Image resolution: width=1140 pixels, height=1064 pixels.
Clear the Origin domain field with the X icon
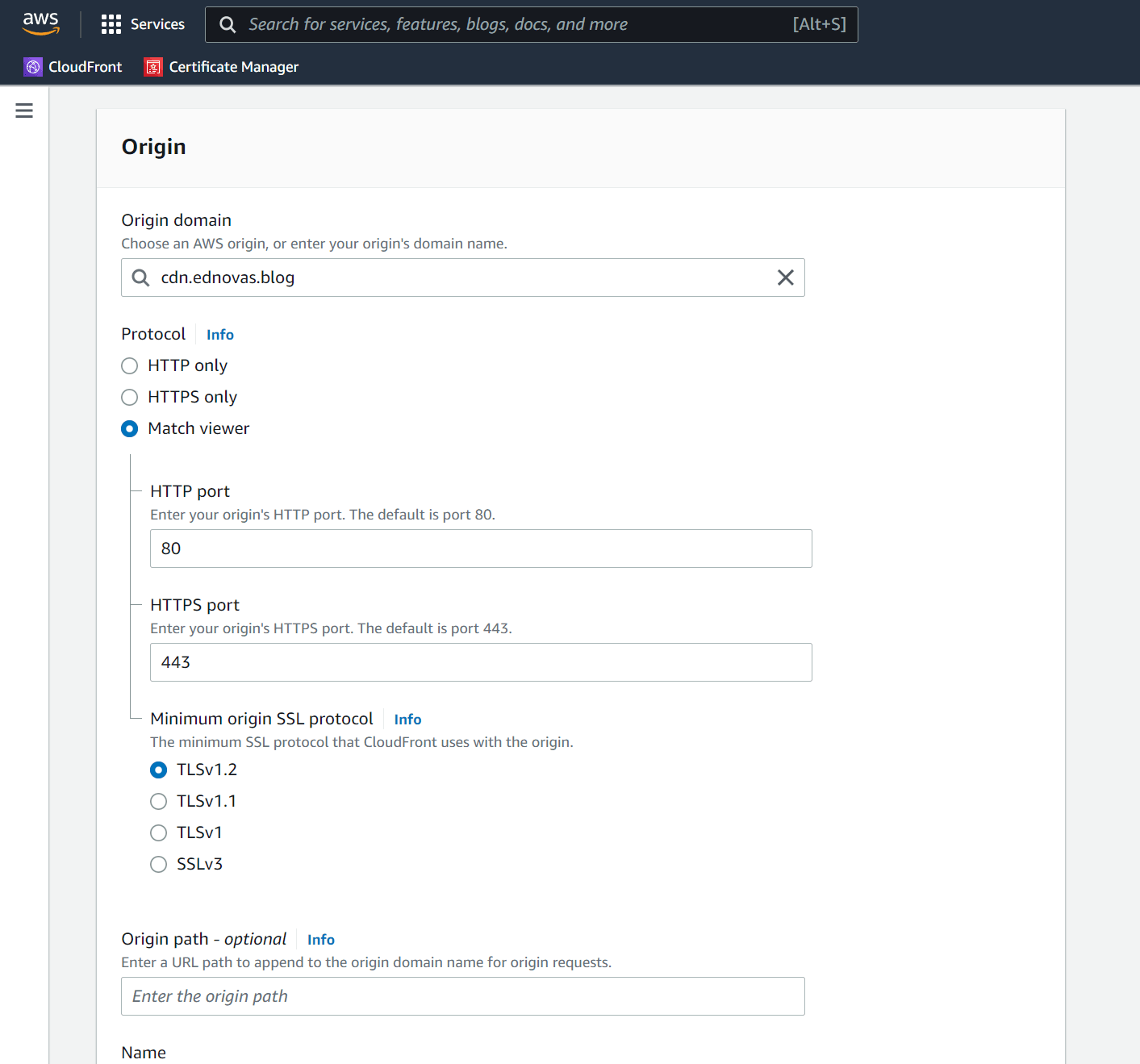coord(785,277)
